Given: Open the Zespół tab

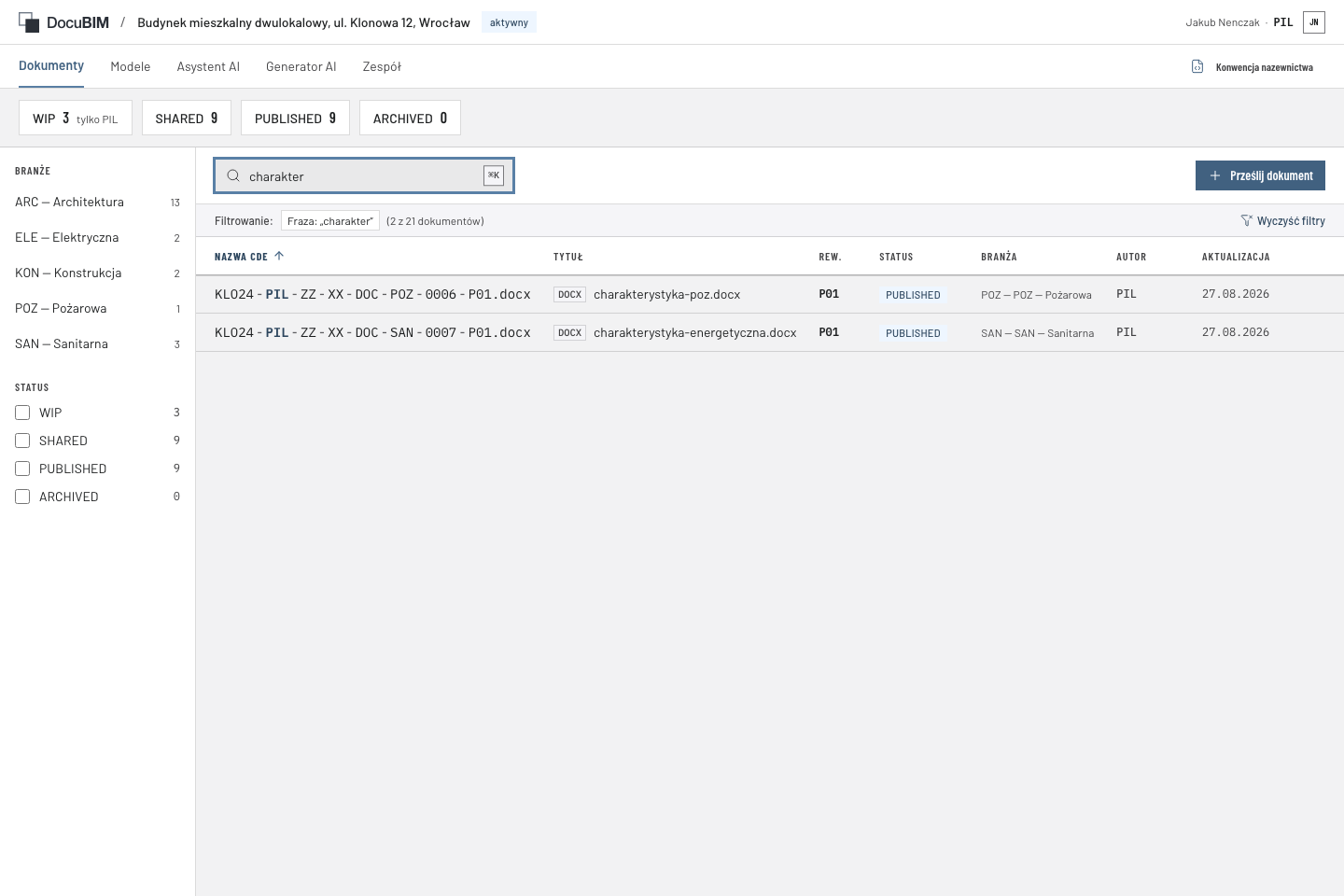Looking at the screenshot, I should pyautogui.click(x=382, y=66).
